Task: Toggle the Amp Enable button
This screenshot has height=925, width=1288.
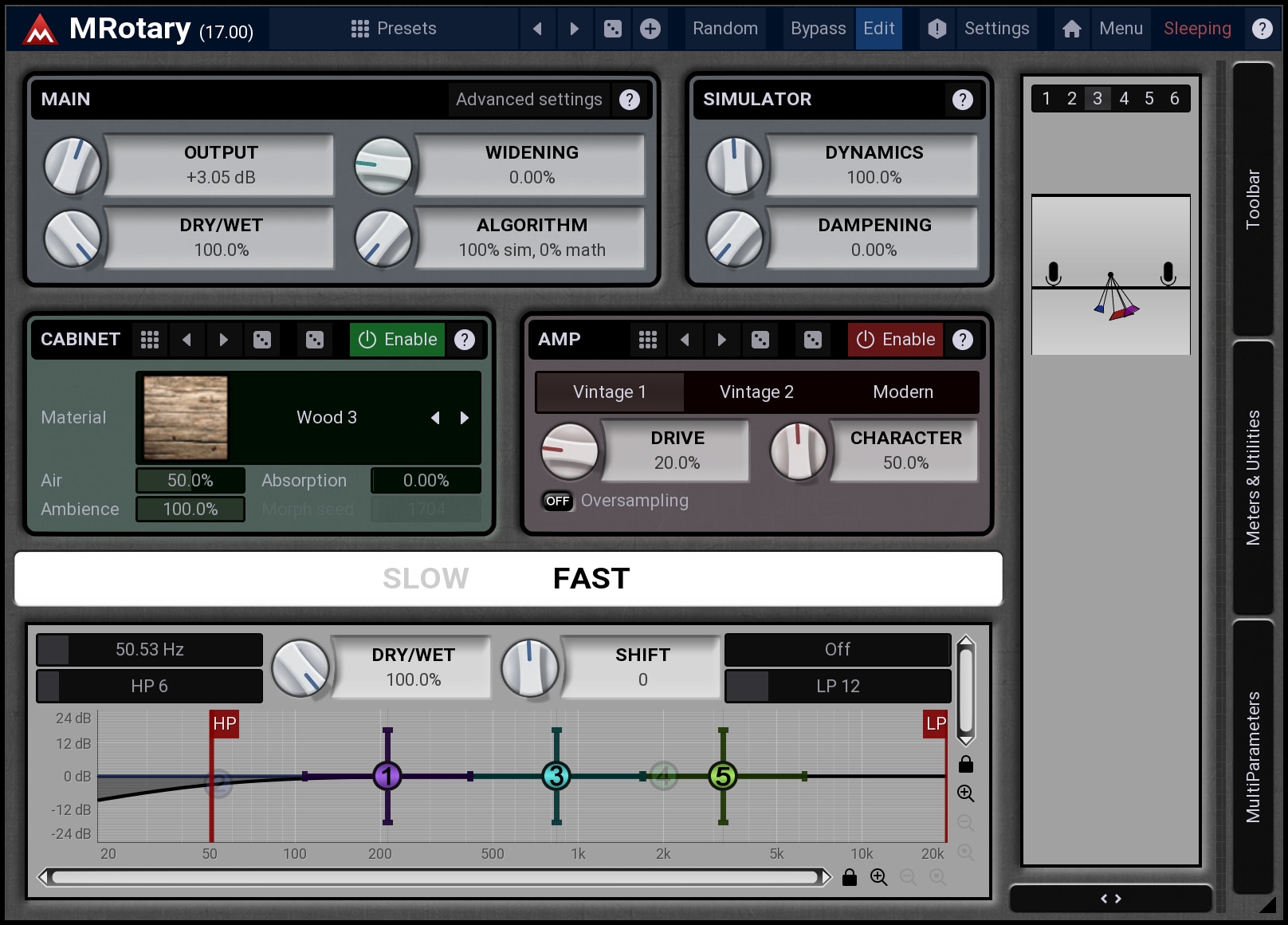Action: pyautogui.click(x=895, y=340)
